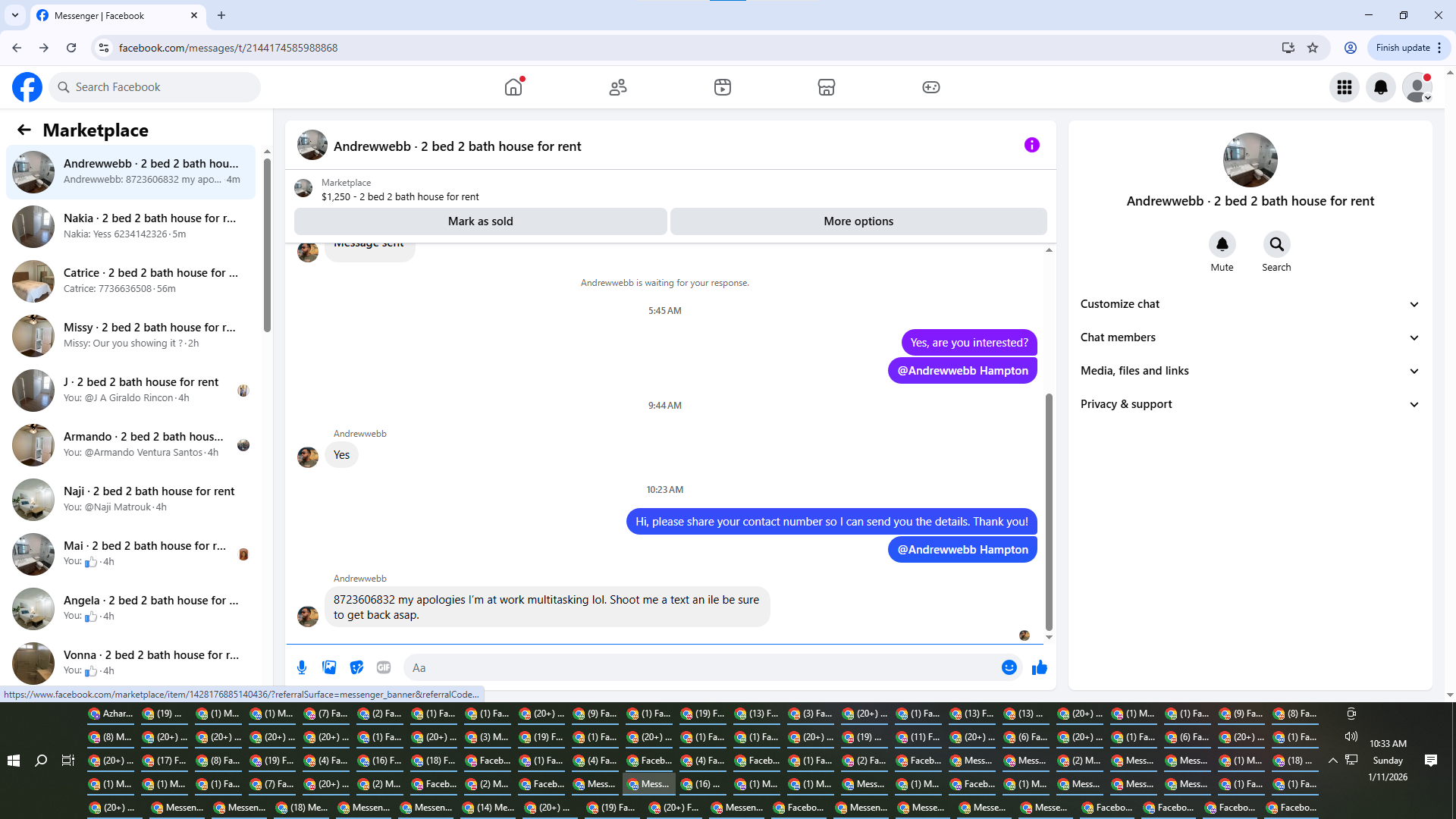Image resolution: width=1456 pixels, height=819 pixels.
Task: Click the Mark as sold button
Action: tap(481, 221)
